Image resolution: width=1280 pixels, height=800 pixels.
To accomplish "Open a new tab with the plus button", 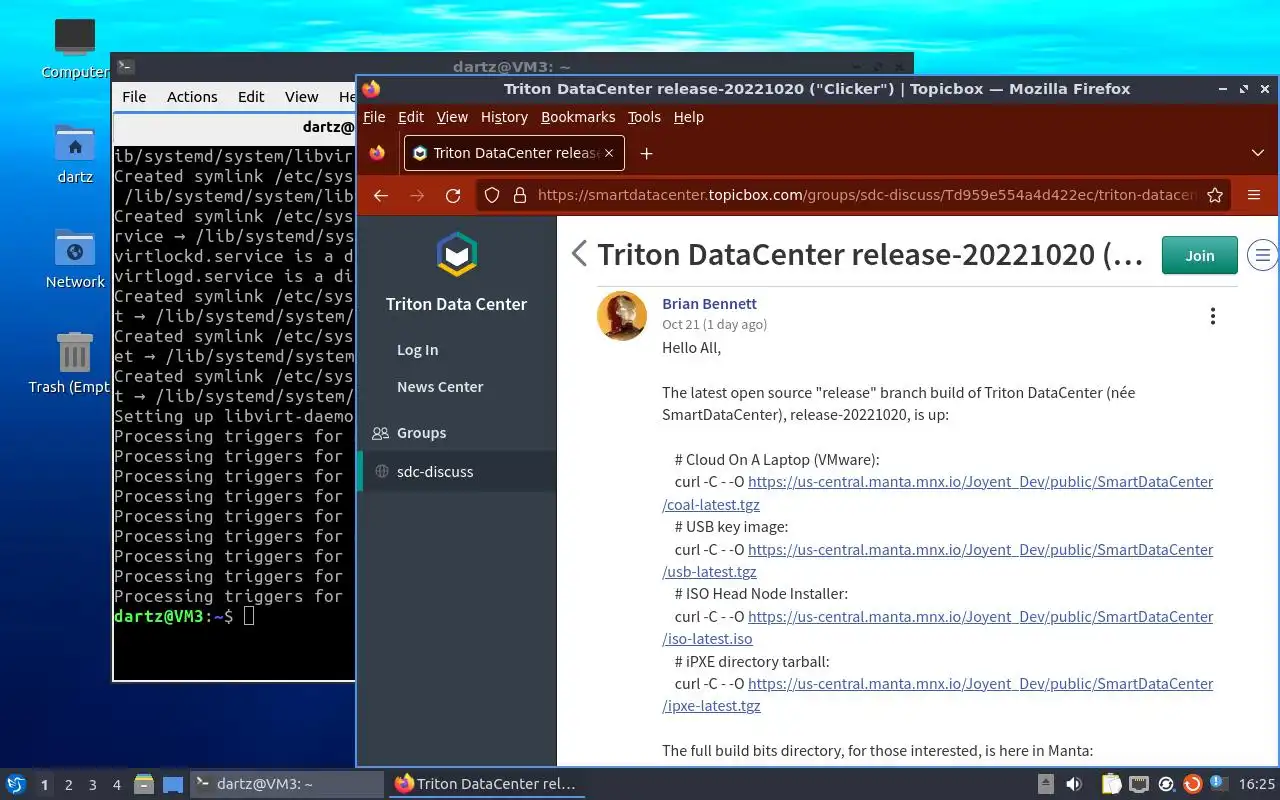I will point(646,153).
